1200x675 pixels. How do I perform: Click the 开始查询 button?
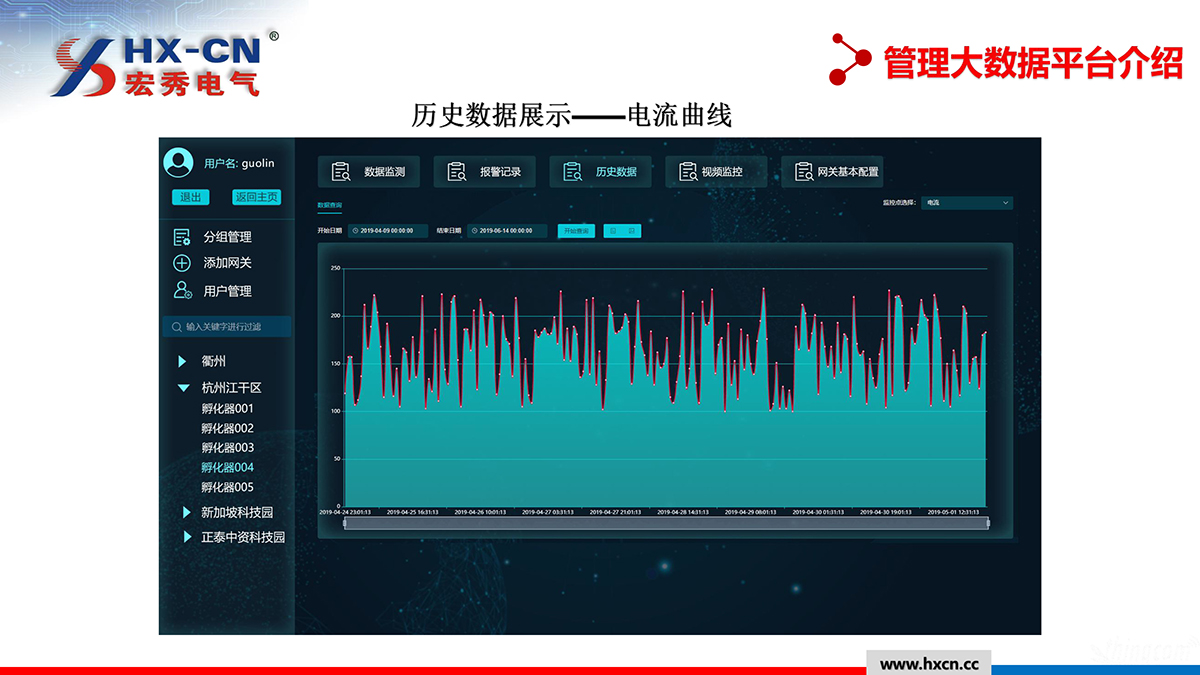pyautogui.click(x=576, y=231)
